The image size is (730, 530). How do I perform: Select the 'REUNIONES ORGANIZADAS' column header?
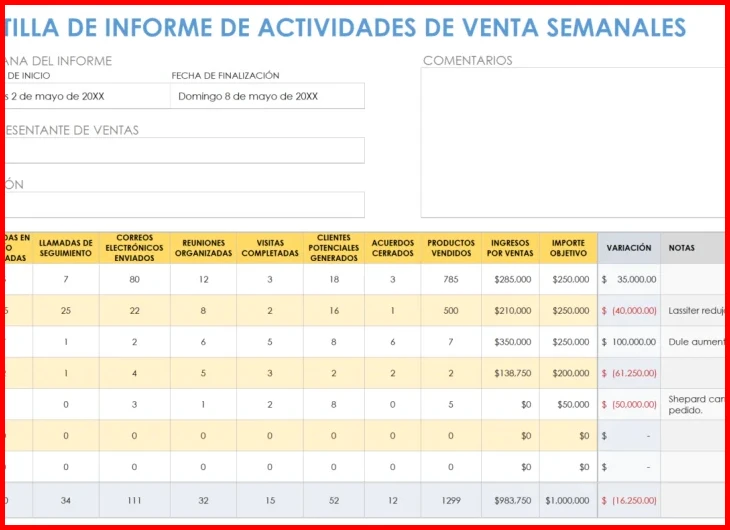[x=203, y=248]
